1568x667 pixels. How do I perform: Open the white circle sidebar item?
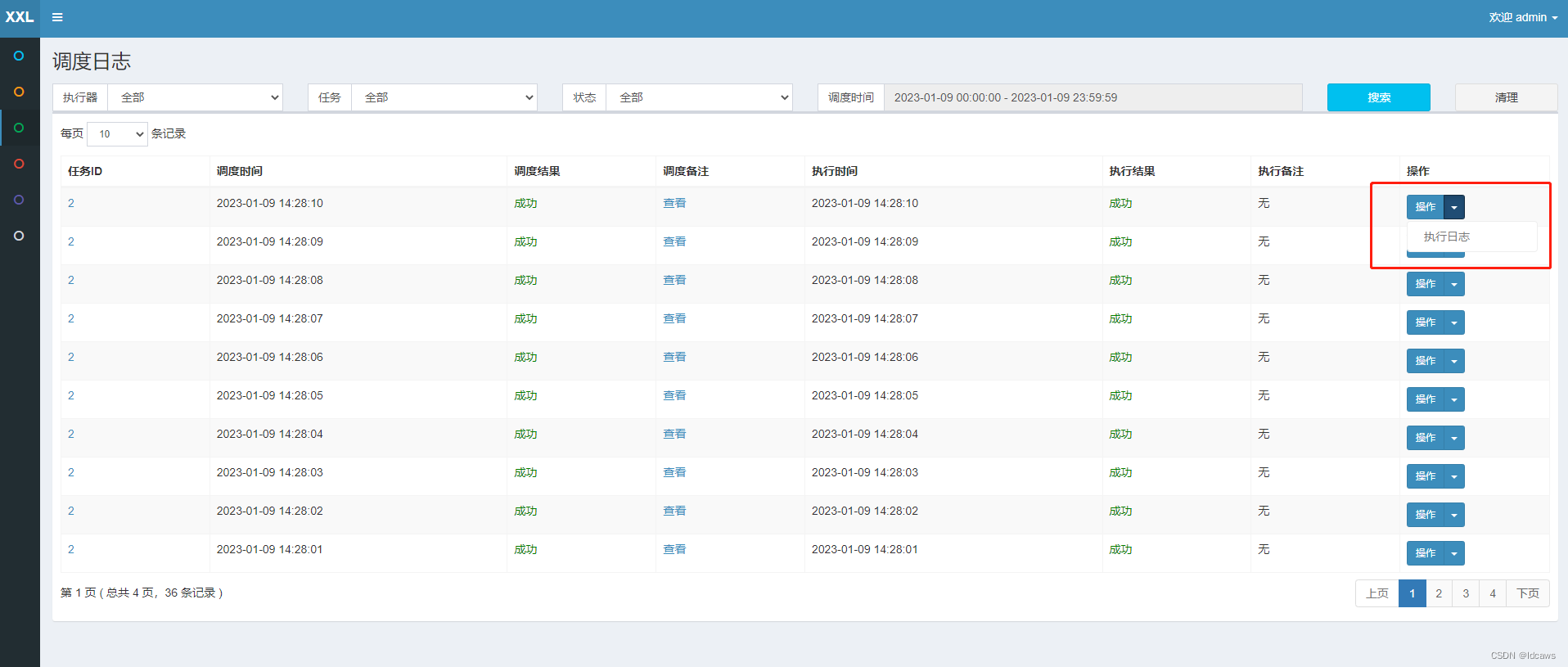(x=19, y=236)
